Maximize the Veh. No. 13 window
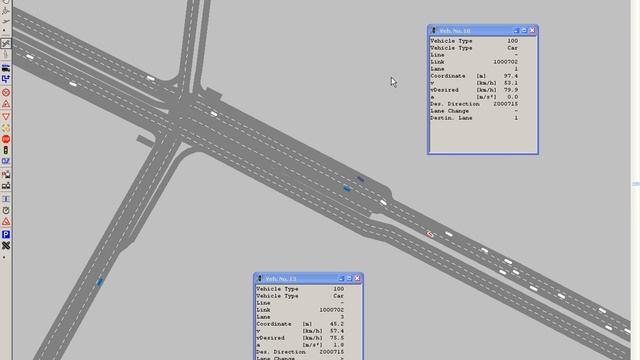 (349, 278)
